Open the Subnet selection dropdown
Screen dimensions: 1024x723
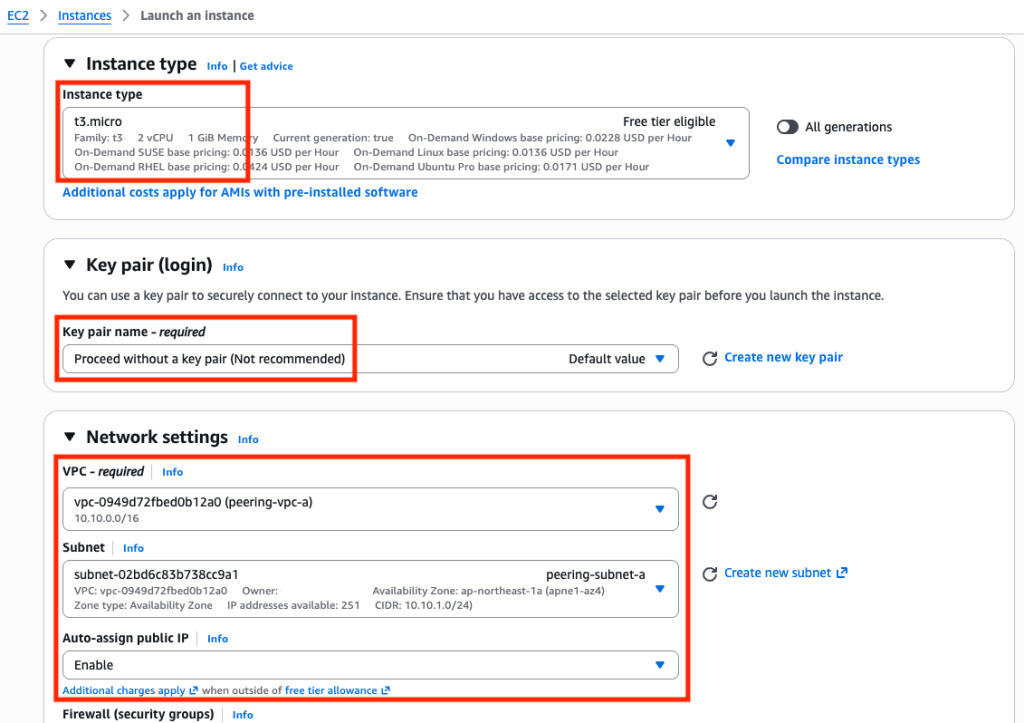pos(370,588)
